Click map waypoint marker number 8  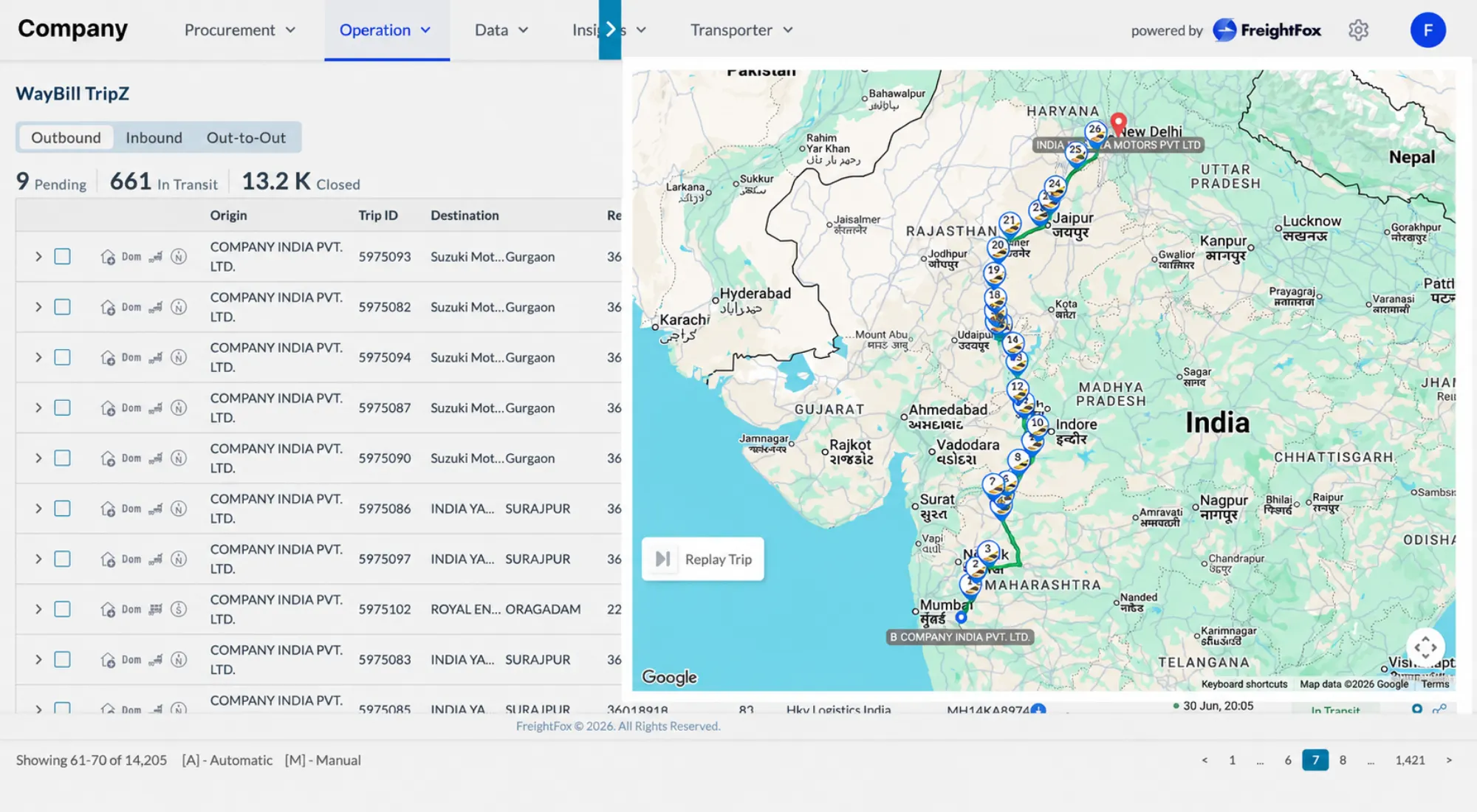pos(1018,460)
